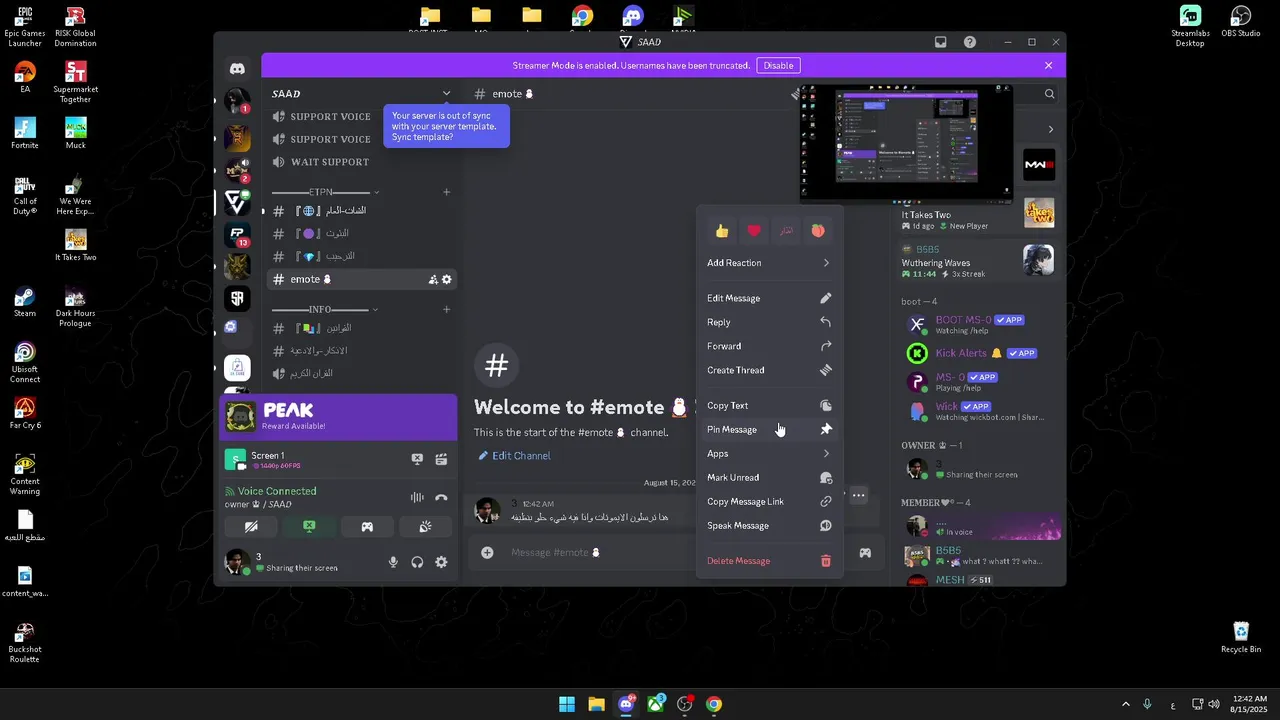Viewport: 1280px width, 720px height.
Task: Open more options three-dots on message
Action: coord(858,495)
